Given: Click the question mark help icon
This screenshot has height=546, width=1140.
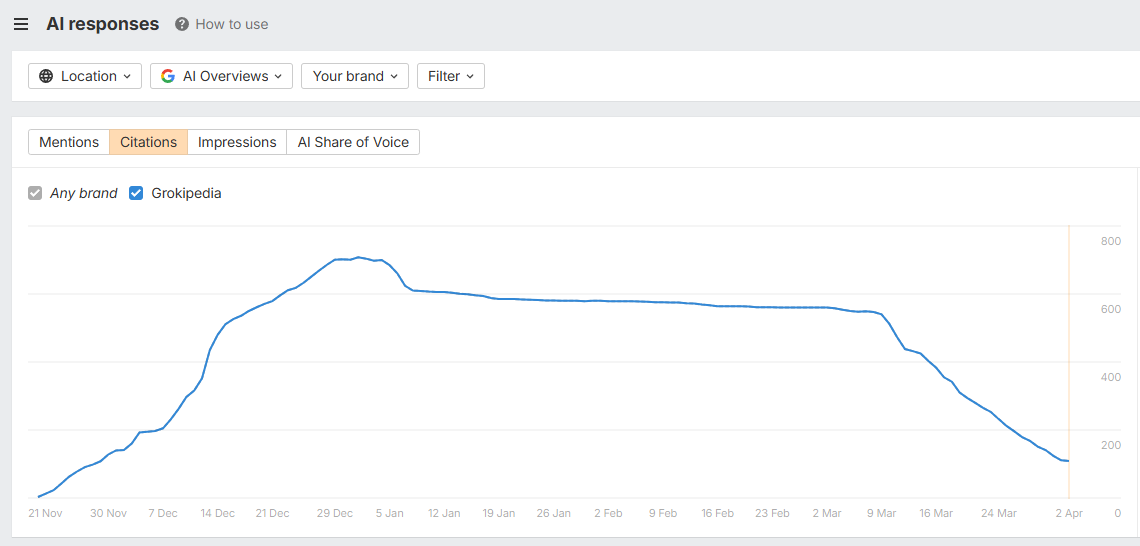Looking at the screenshot, I should [x=182, y=24].
